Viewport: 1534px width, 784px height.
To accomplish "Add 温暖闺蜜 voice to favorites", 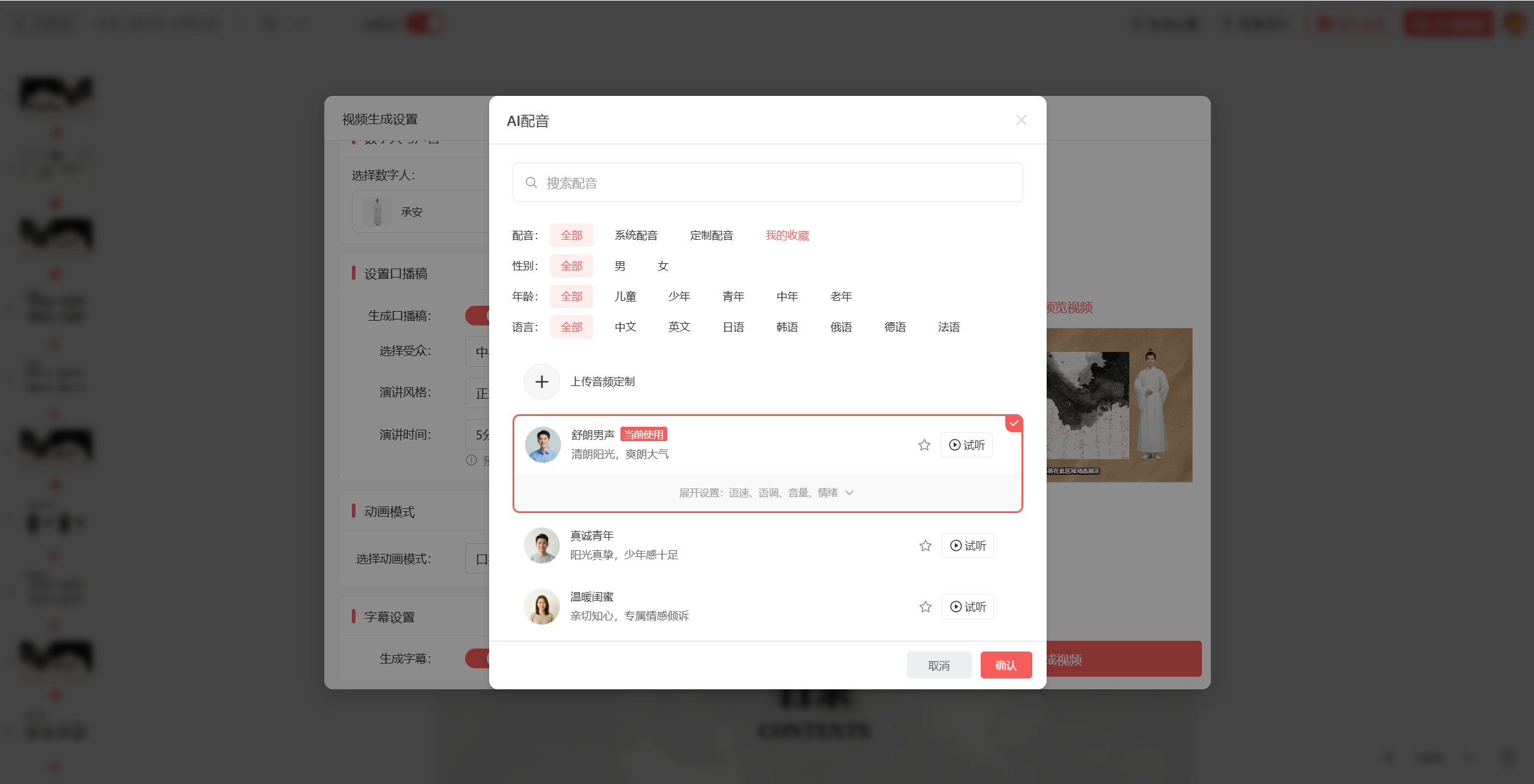I will (925, 607).
